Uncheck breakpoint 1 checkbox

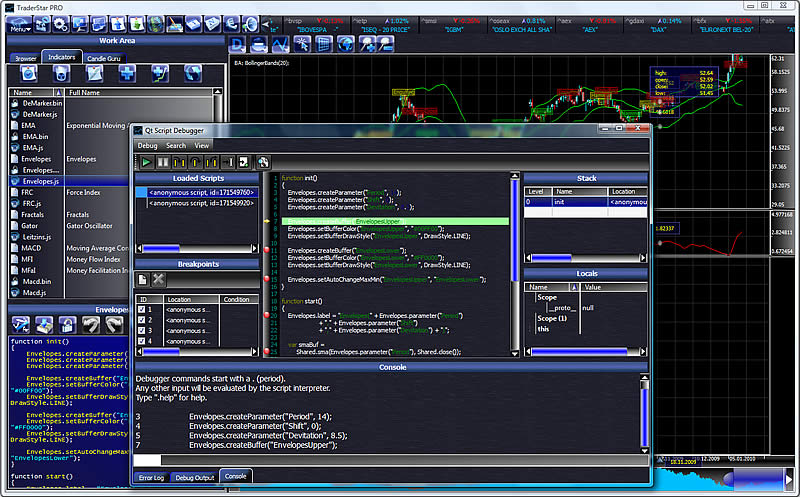coord(142,309)
